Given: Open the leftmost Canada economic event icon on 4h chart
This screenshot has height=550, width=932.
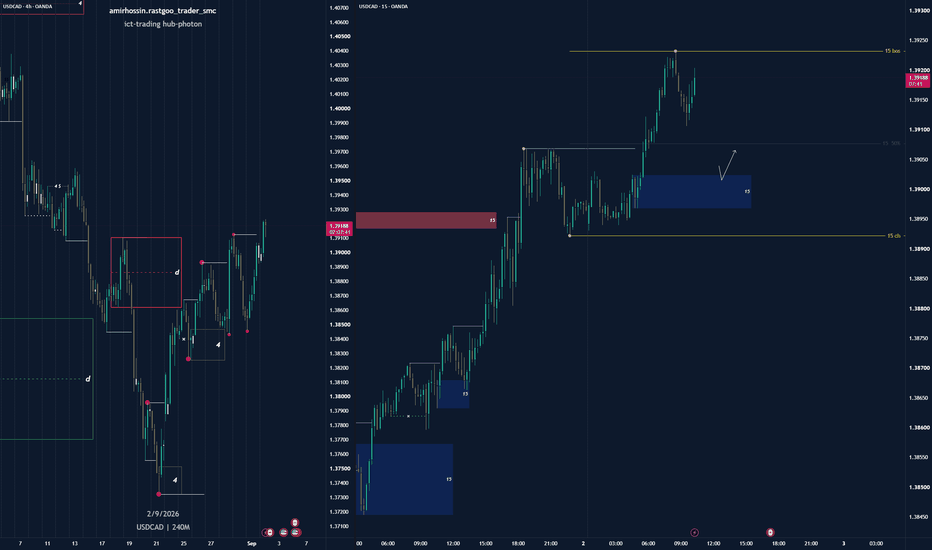Looking at the screenshot, I should click(x=270, y=533).
